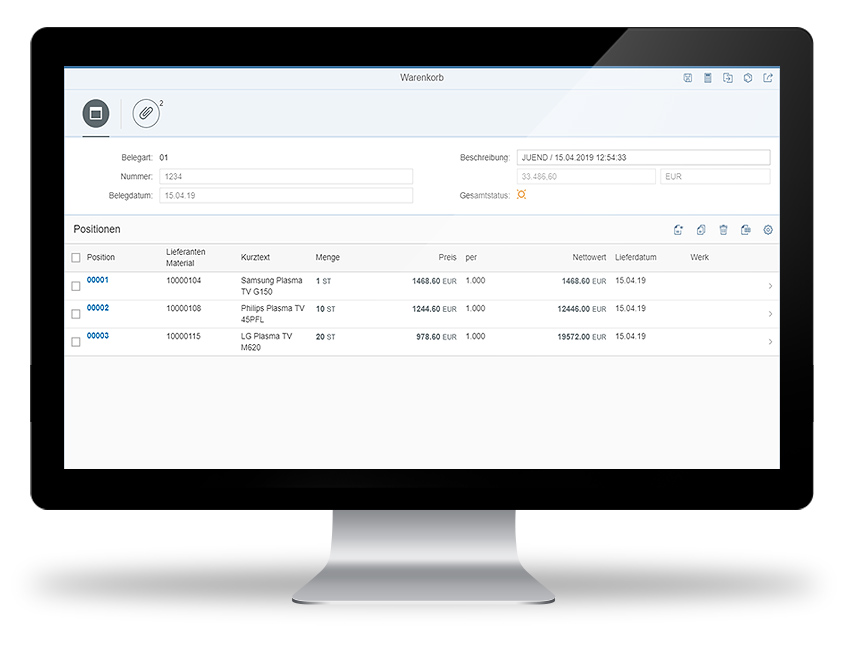This screenshot has height=650, width=850.
Task: Click material number 10000104
Action: click(183, 280)
